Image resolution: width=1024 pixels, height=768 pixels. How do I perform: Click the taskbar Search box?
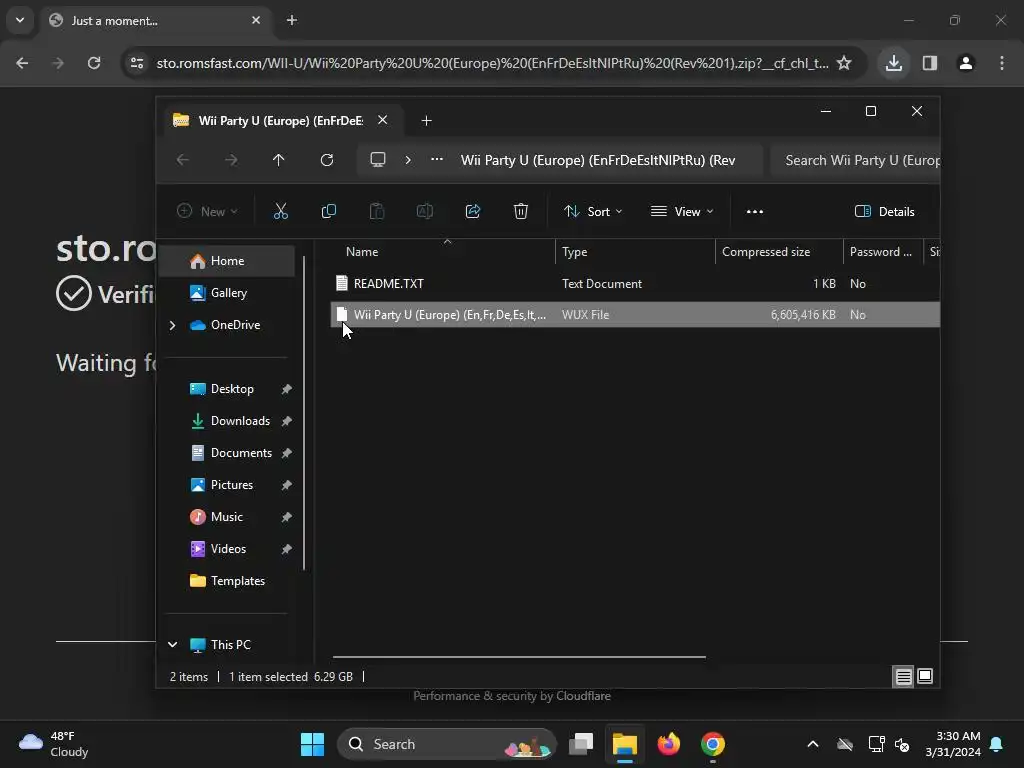pos(447,744)
